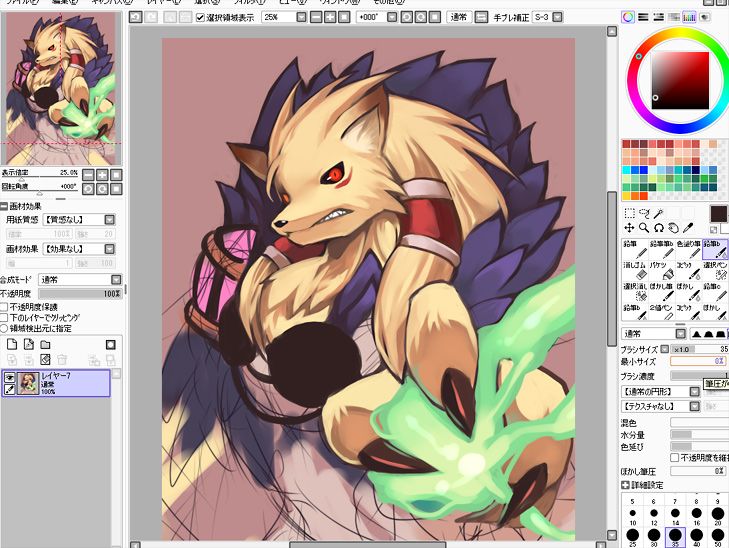Open the 手ブレ補正 S-3 stabilizer dropdown
This screenshot has width=729, height=548.
click(x=557, y=17)
